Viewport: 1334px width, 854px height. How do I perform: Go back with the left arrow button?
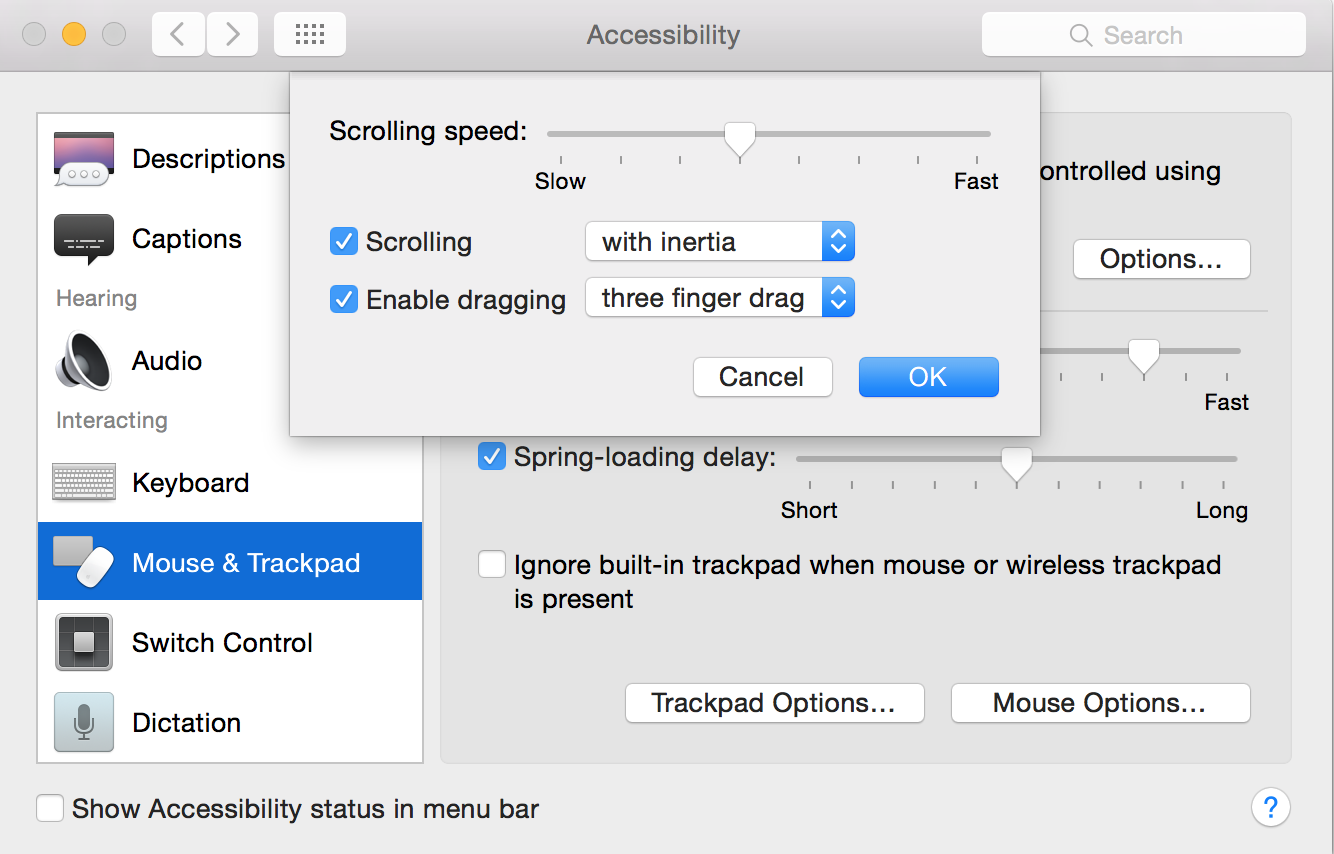point(178,35)
